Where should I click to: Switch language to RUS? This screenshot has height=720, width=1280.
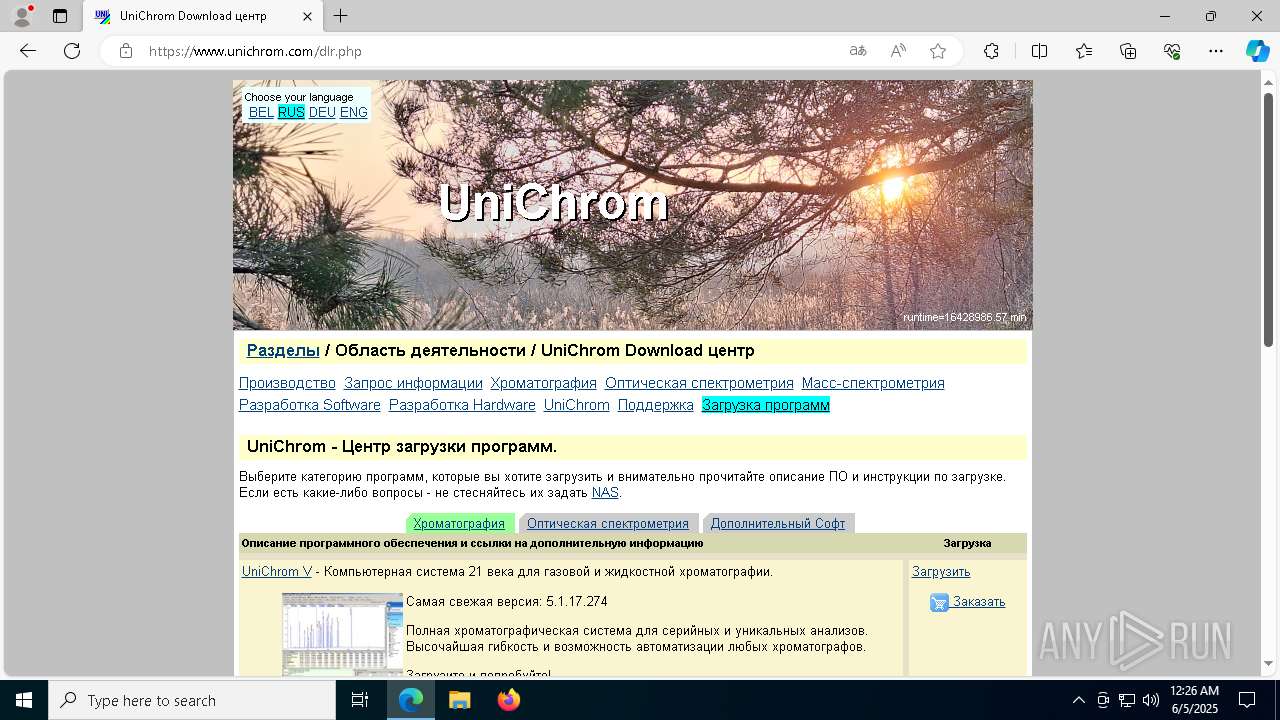(291, 112)
